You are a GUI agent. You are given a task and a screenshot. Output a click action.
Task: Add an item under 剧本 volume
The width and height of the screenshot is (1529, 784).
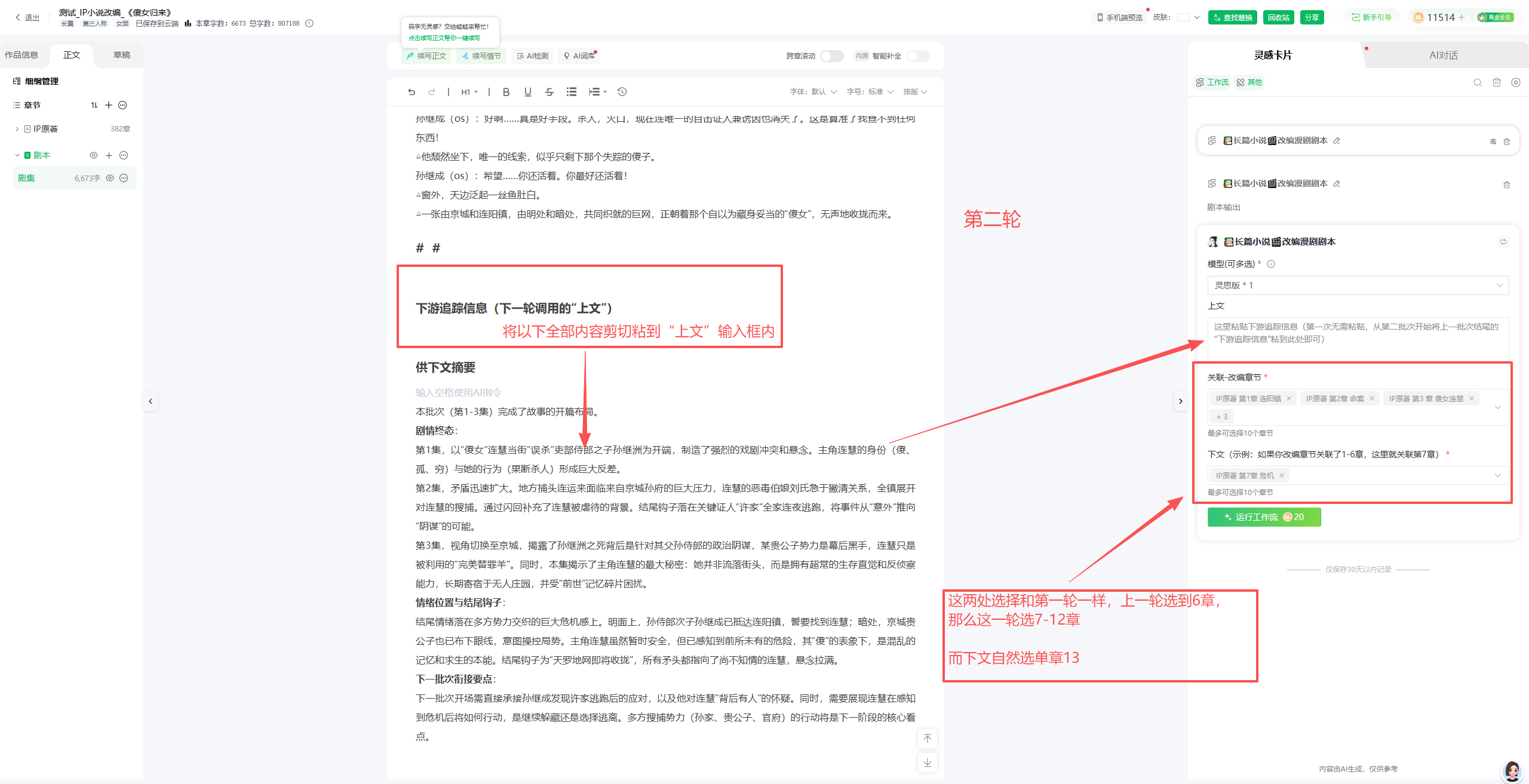point(109,155)
